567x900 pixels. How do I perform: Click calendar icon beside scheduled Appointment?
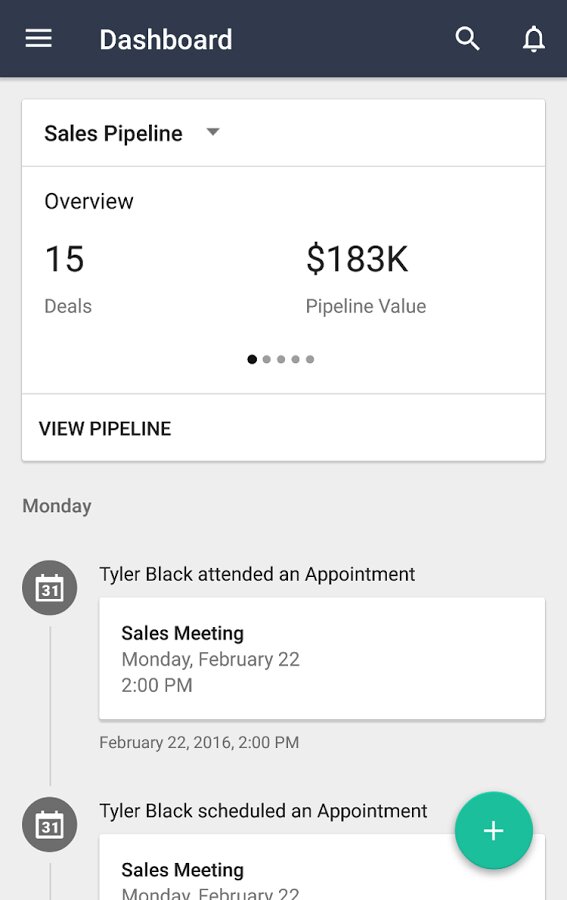point(49,824)
